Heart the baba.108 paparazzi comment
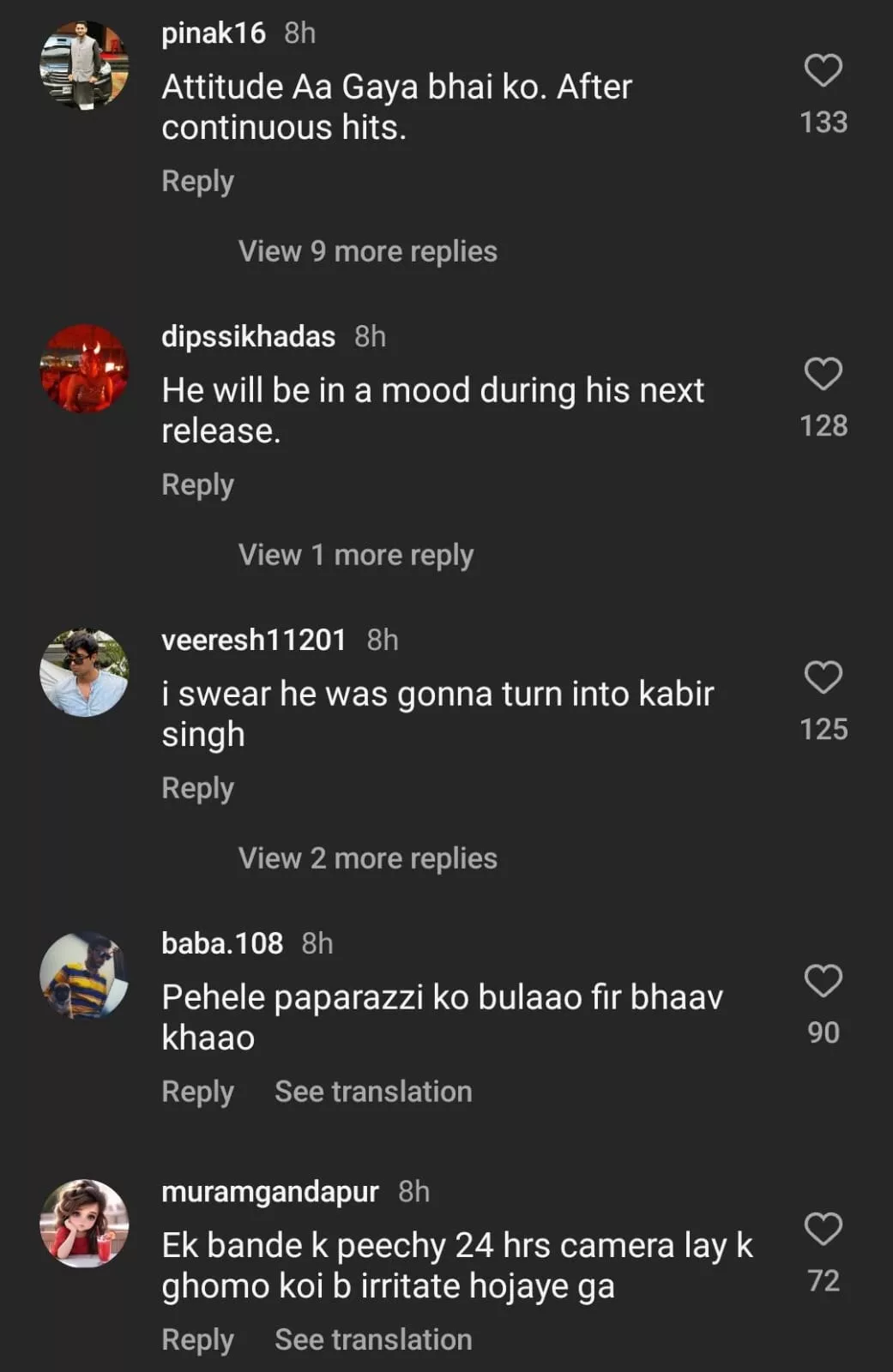Image resolution: width=893 pixels, height=1372 pixels. tap(823, 981)
